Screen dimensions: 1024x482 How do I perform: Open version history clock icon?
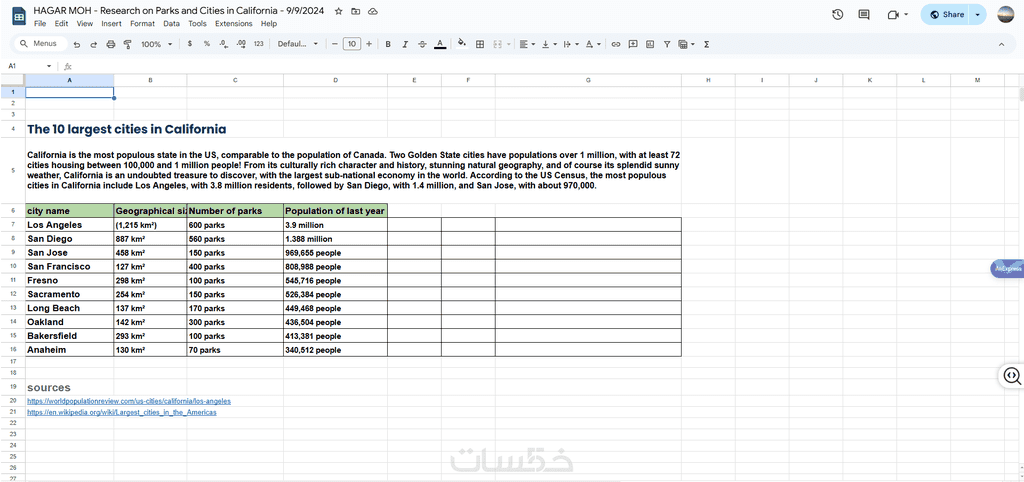pos(838,14)
